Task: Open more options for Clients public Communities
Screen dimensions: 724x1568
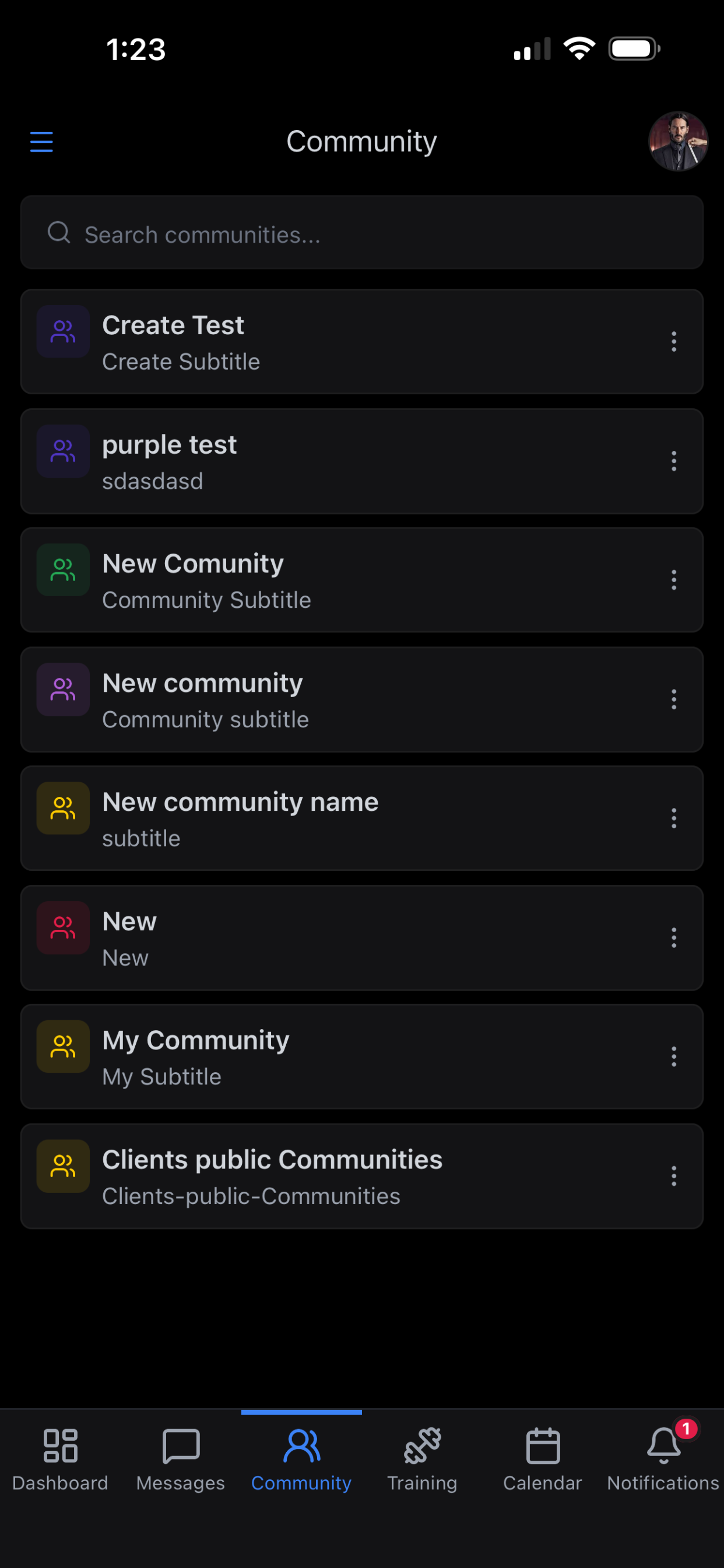Action: [673, 1176]
